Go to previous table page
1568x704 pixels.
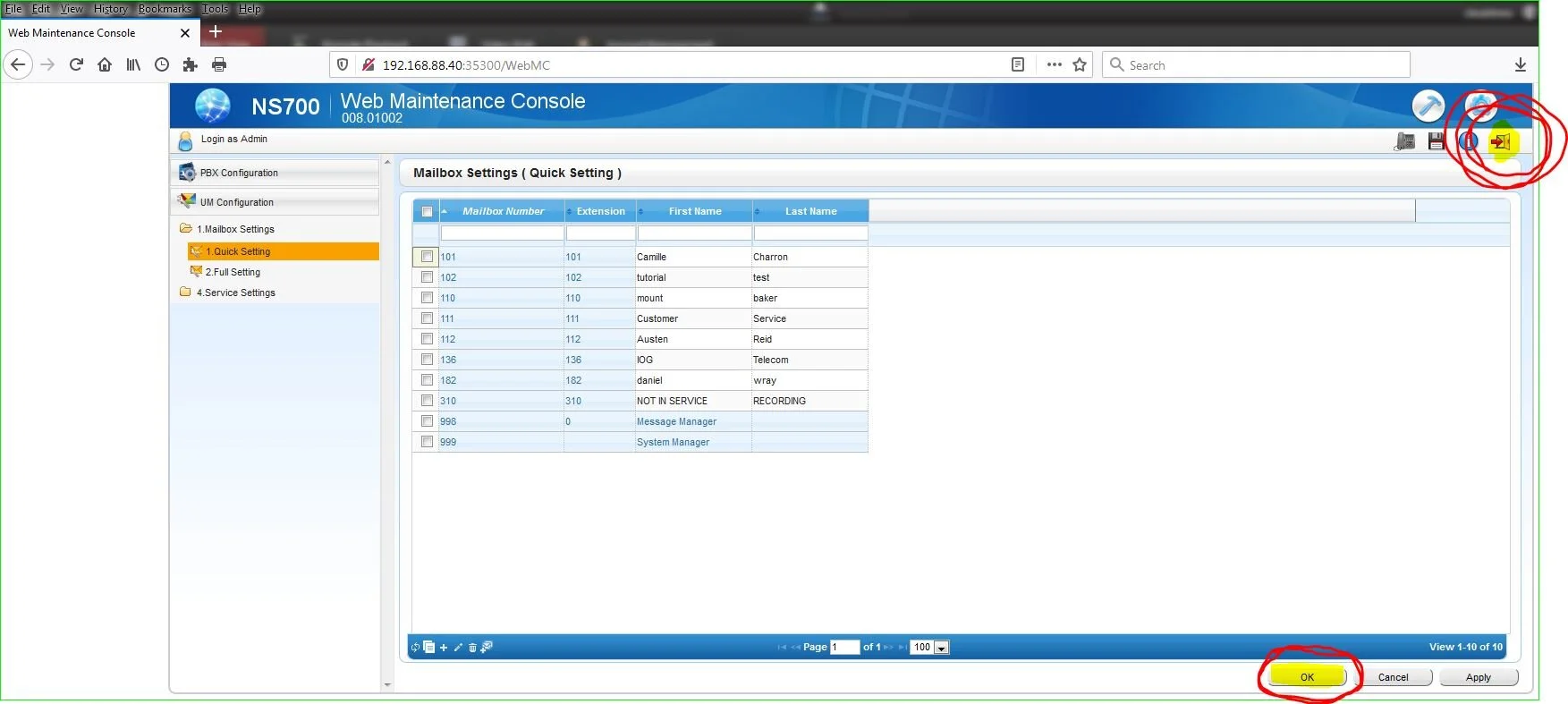(795, 647)
